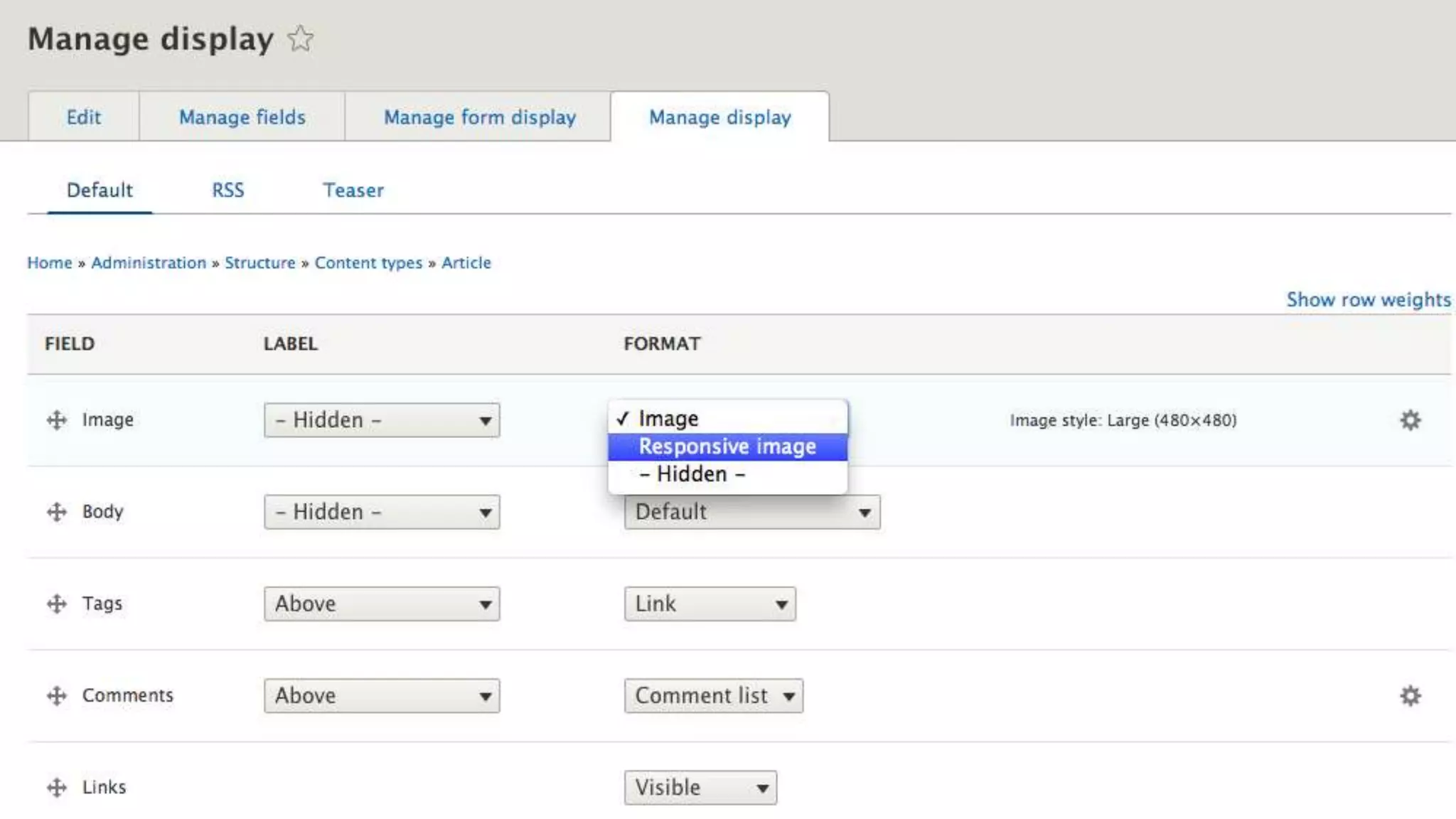Screen dimensions: 1456x819
Task: Expand the Comment list format dropdown
Action: click(x=713, y=695)
